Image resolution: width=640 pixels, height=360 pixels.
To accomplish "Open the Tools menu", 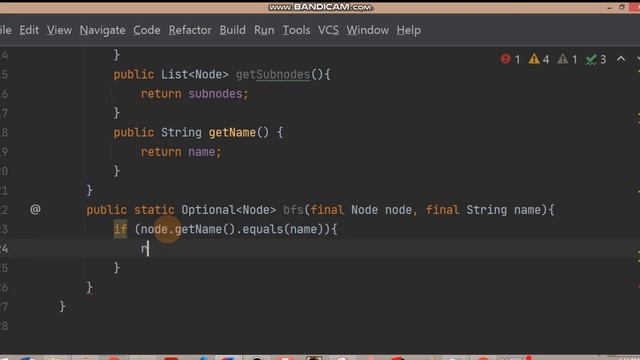I will coord(296,30).
